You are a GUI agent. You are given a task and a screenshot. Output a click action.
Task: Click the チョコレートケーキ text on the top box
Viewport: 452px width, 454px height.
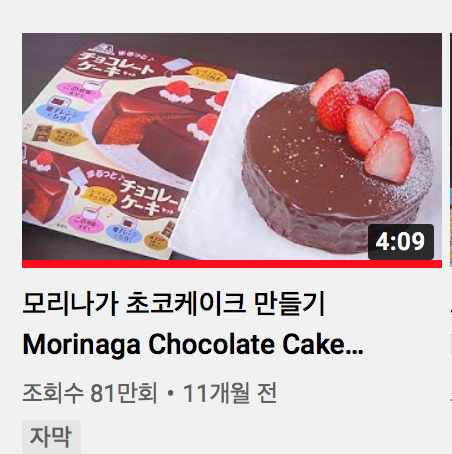point(117,65)
